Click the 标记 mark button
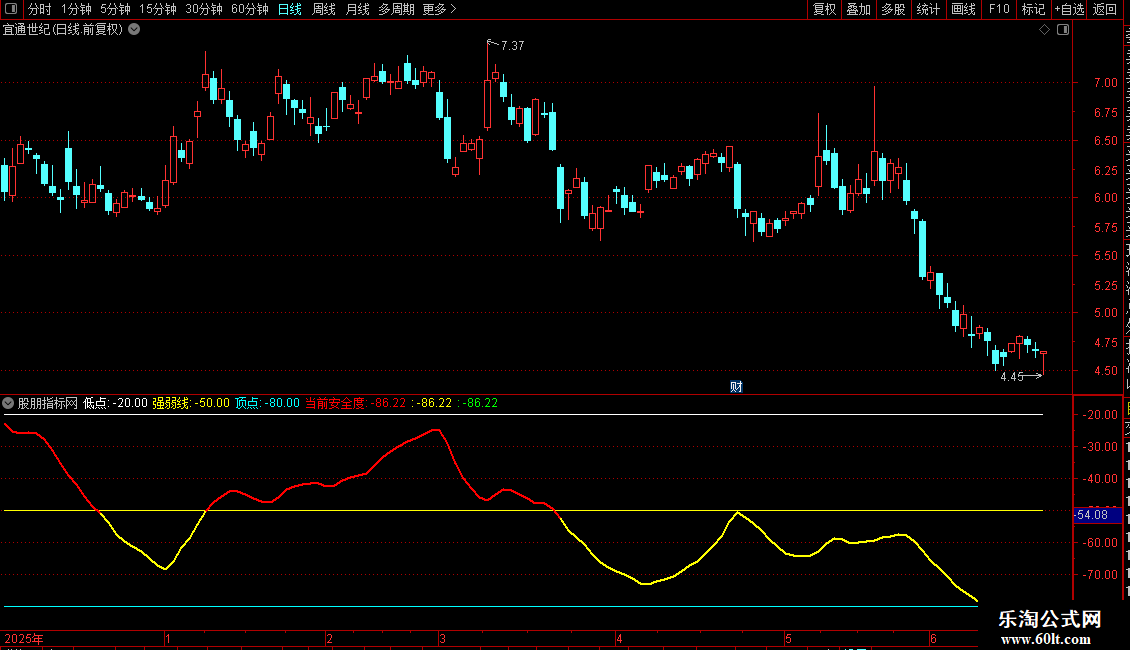The image size is (1130, 650). (x=1033, y=9)
